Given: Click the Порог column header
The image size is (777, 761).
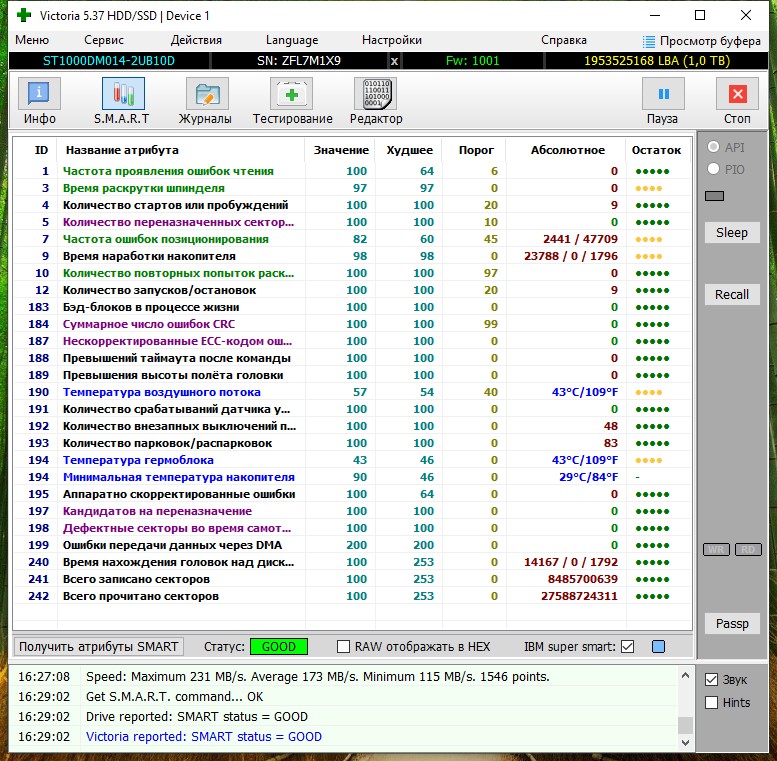Looking at the screenshot, I should click(x=476, y=150).
